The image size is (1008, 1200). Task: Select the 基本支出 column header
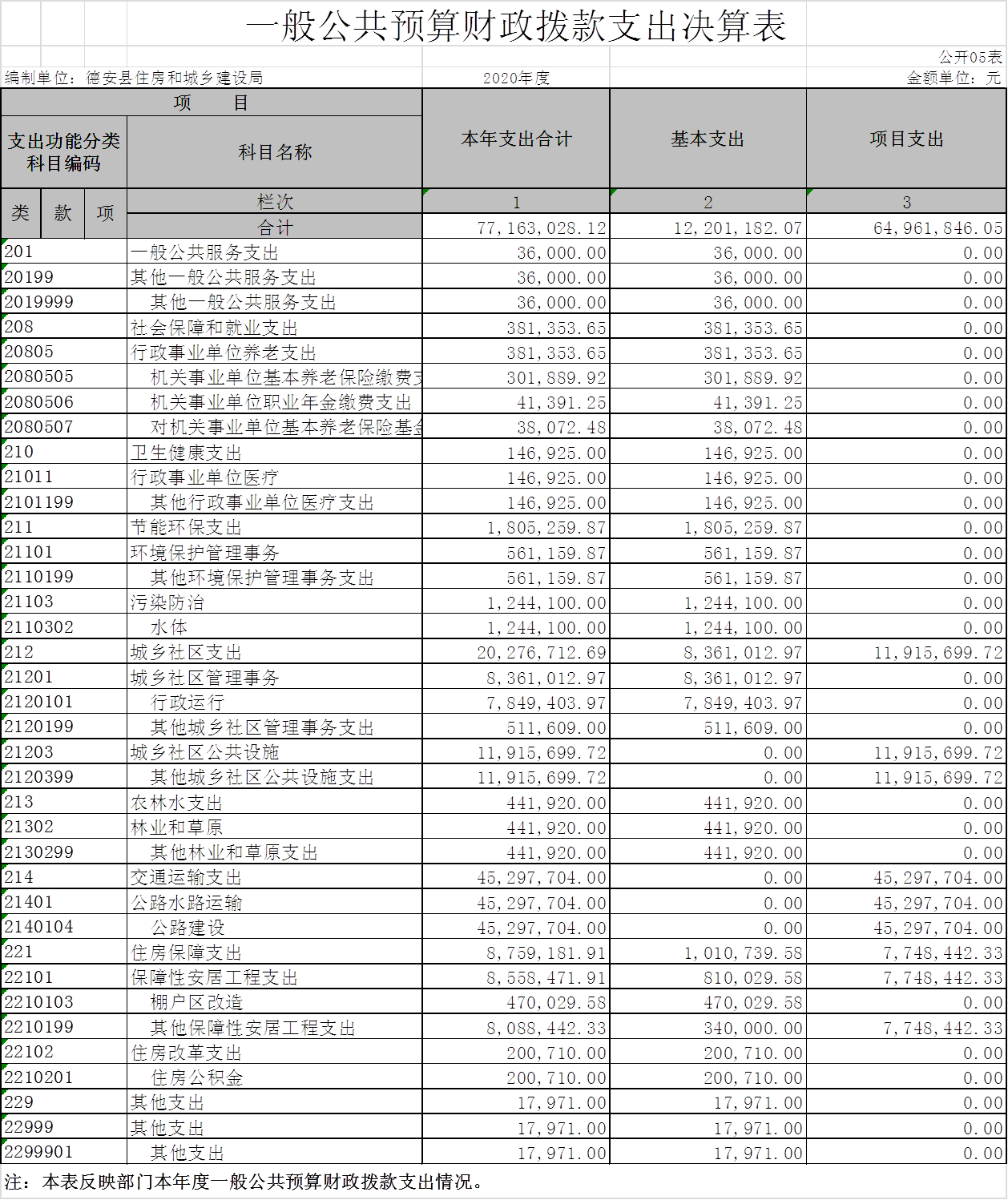[708, 139]
